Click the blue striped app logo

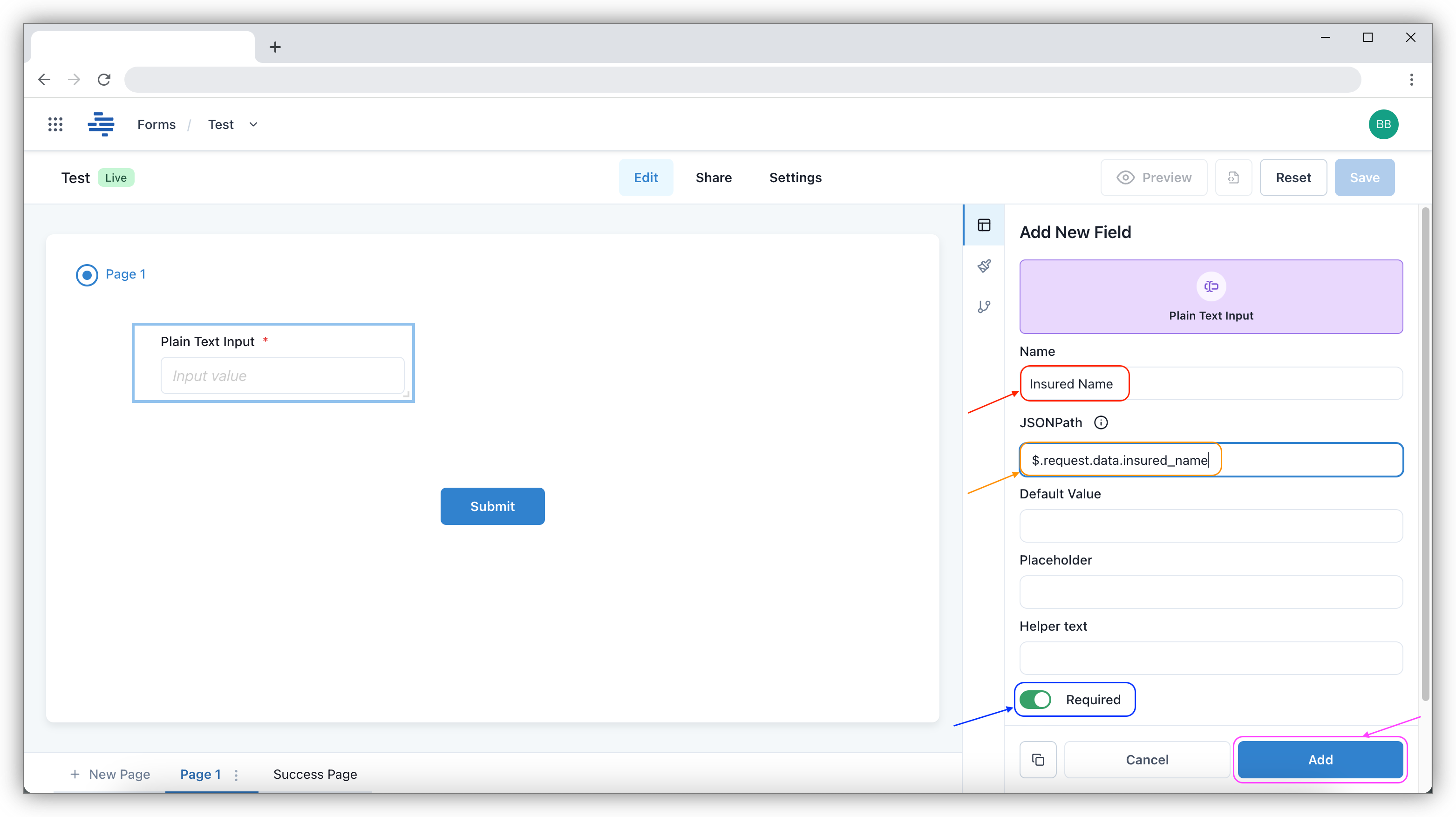tap(101, 124)
